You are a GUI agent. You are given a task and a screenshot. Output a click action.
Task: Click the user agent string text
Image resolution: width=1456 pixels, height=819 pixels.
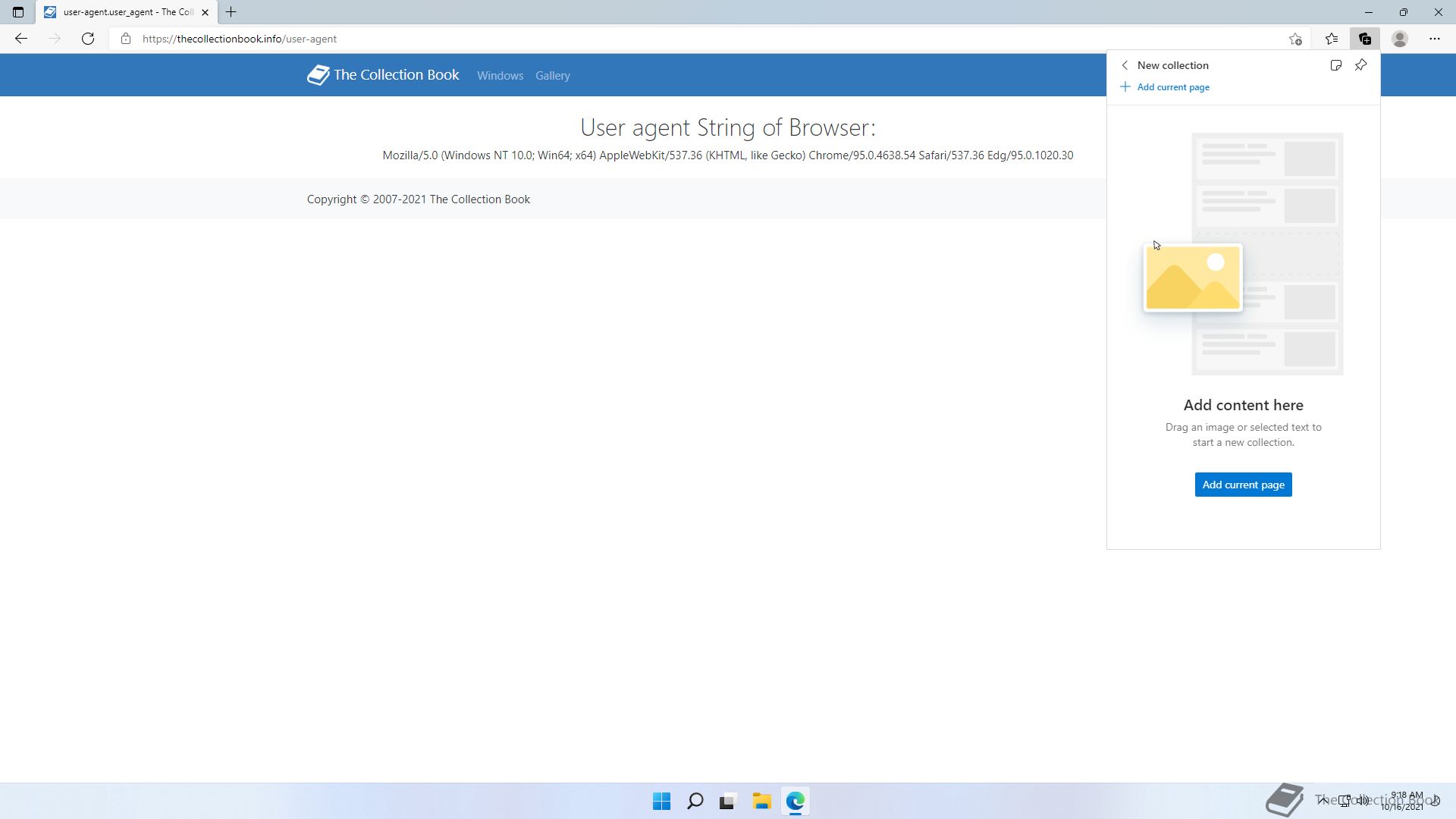coord(727,155)
